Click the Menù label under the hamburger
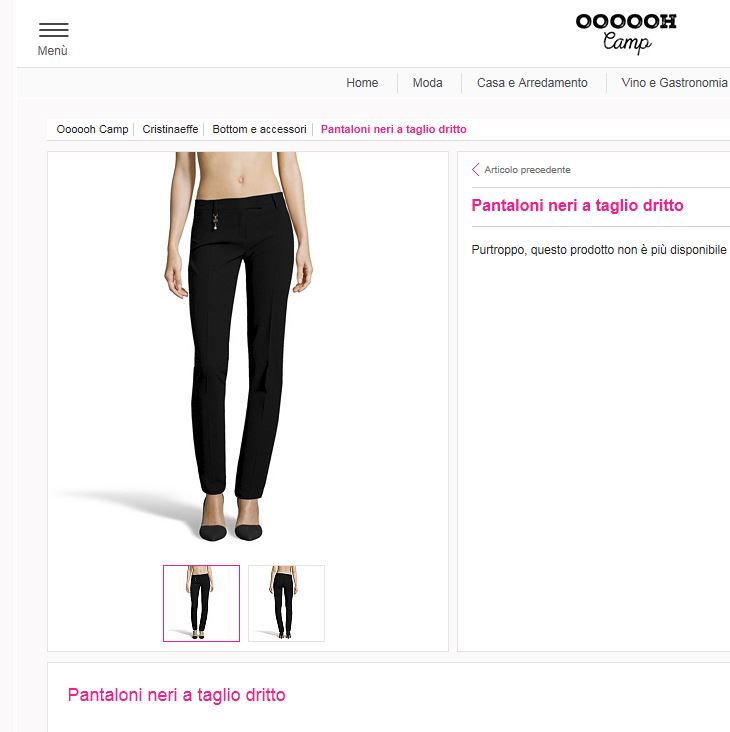Image resolution: width=730 pixels, height=732 pixels. coord(52,50)
